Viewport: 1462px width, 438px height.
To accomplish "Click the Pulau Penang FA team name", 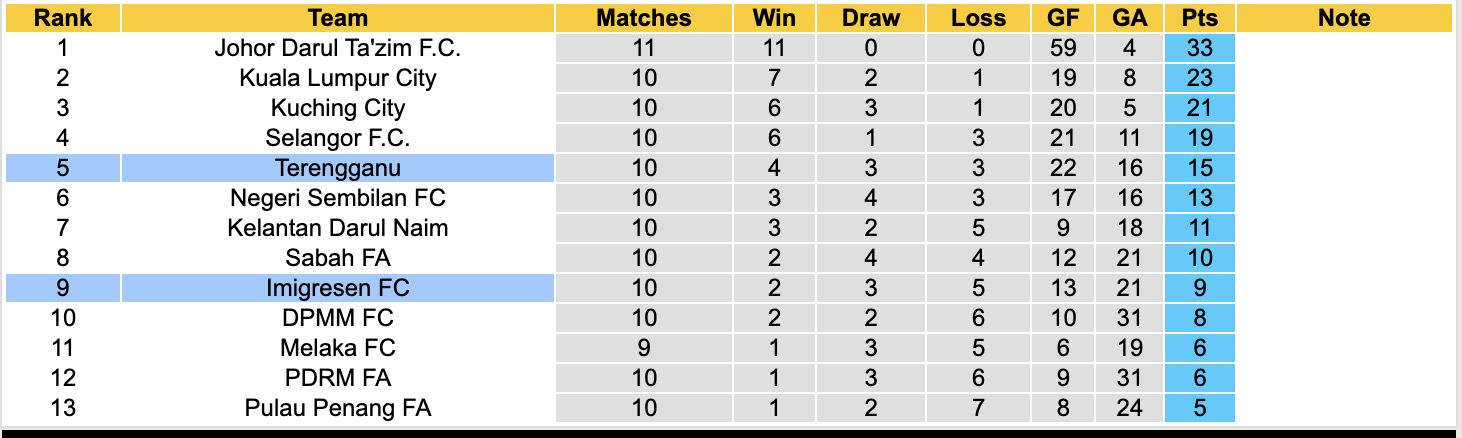I will [338, 408].
